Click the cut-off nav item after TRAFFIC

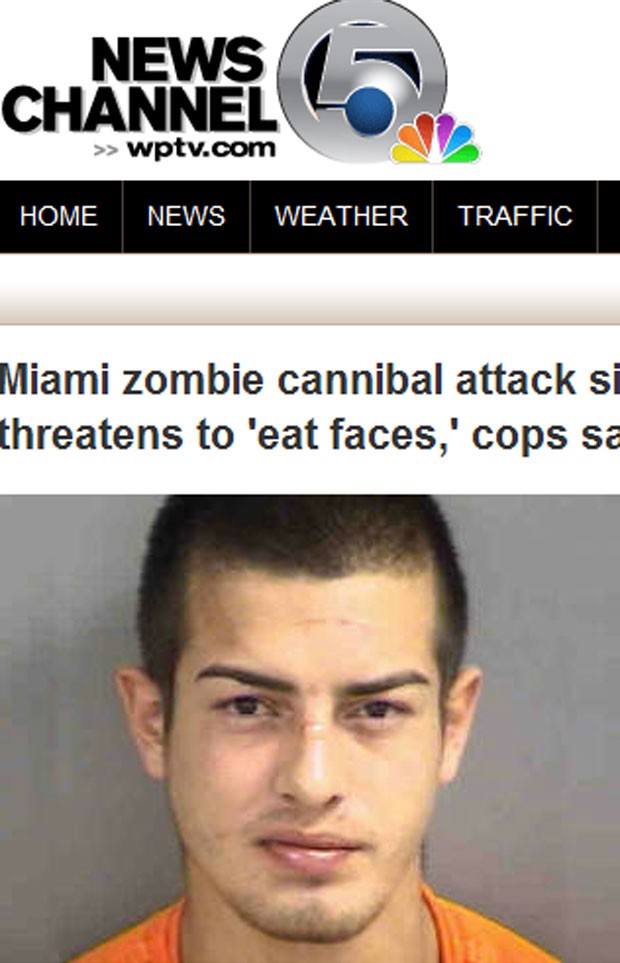(x=609, y=216)
